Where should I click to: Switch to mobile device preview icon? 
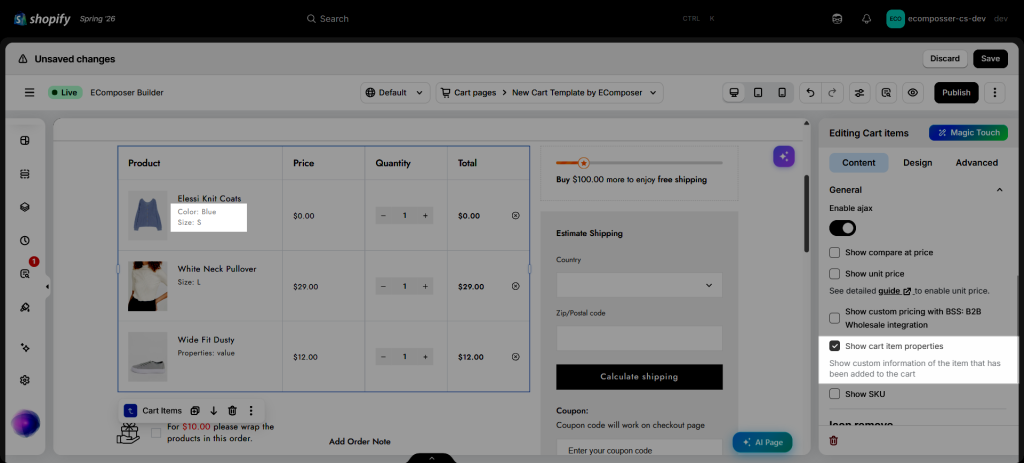click(782, 93)
